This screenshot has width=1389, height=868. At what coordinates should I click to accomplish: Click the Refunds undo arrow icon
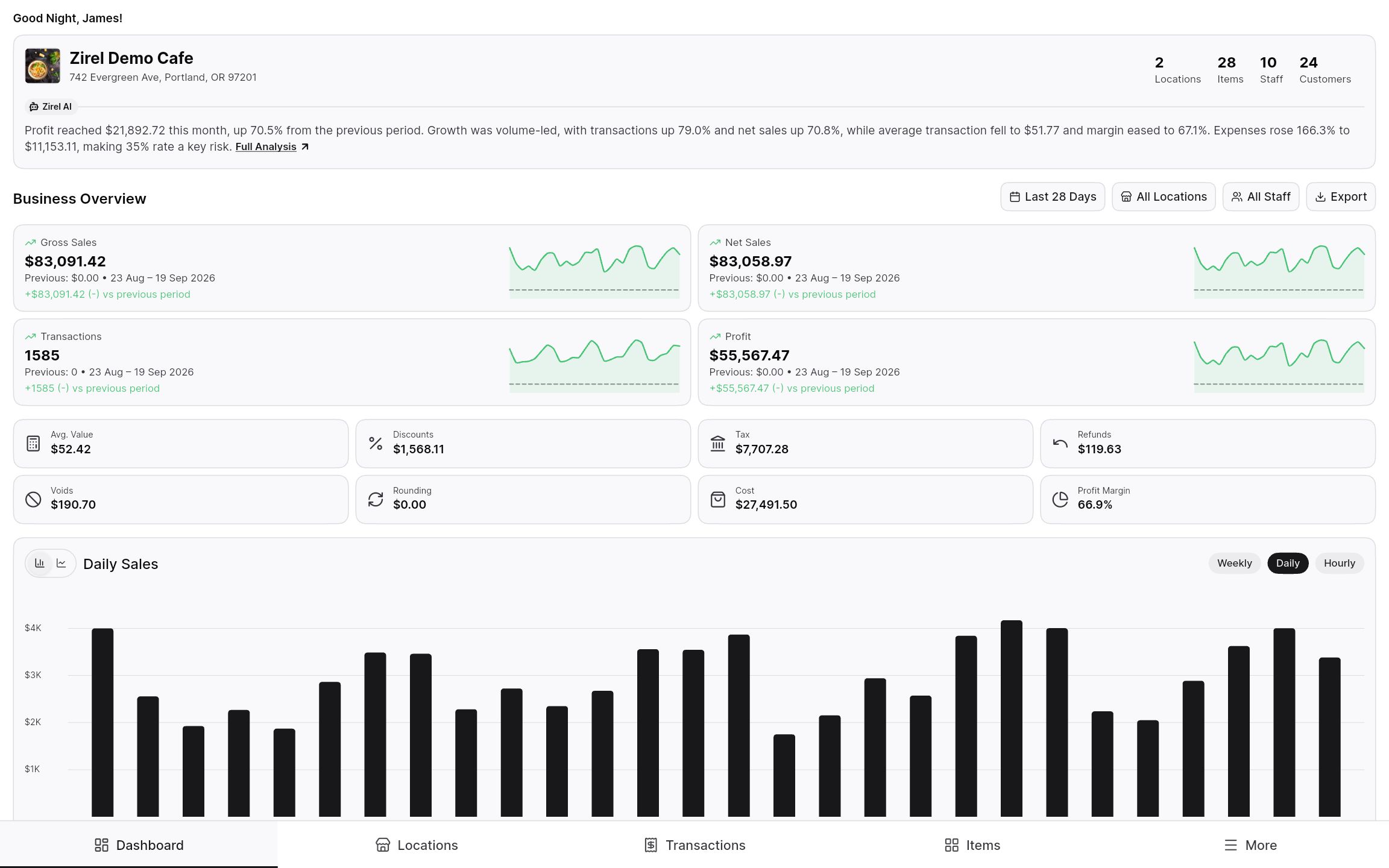[x=1060, y=443]
